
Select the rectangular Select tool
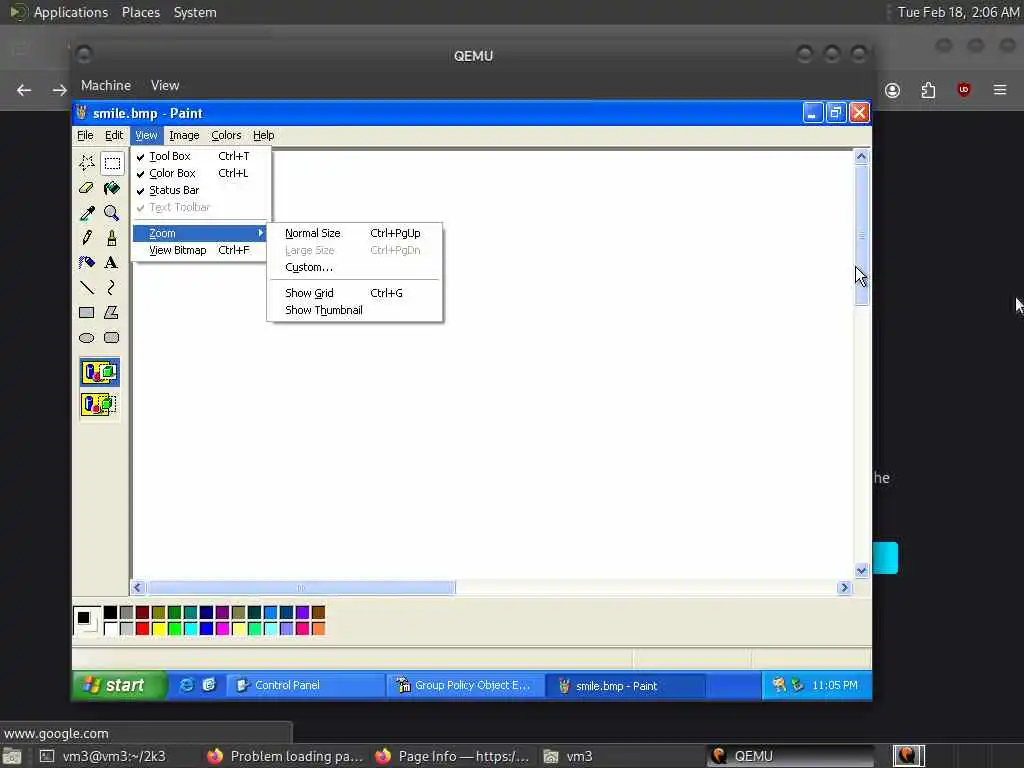pos(112,163)
